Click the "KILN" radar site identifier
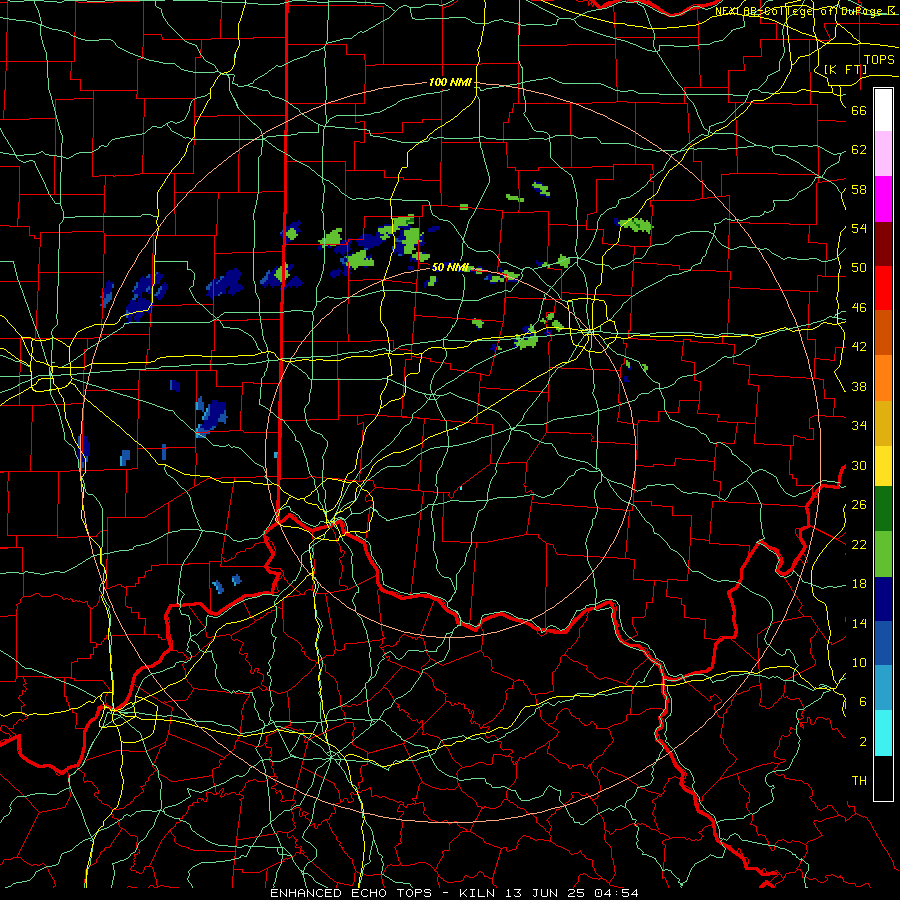The height and width of the screenshot is (900, 900). pos(479,893)
